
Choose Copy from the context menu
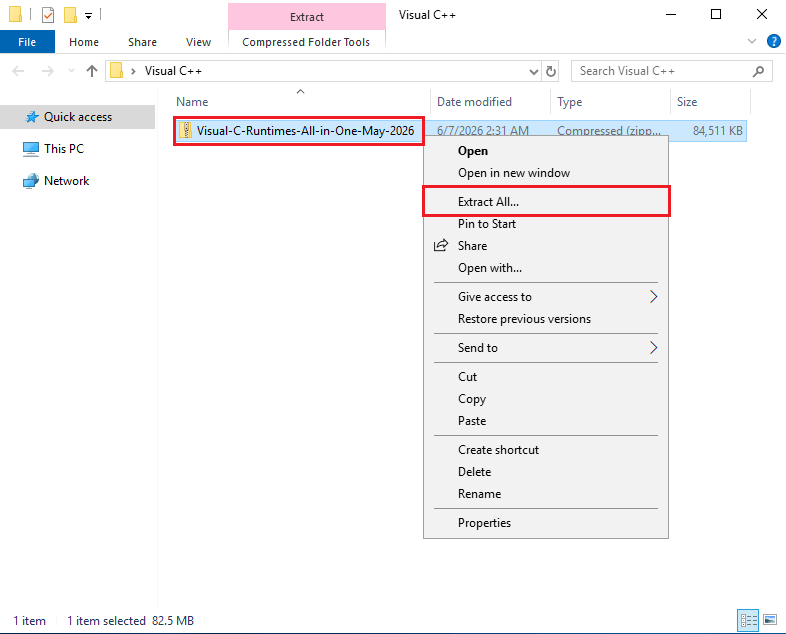click(x=546, y=399)
